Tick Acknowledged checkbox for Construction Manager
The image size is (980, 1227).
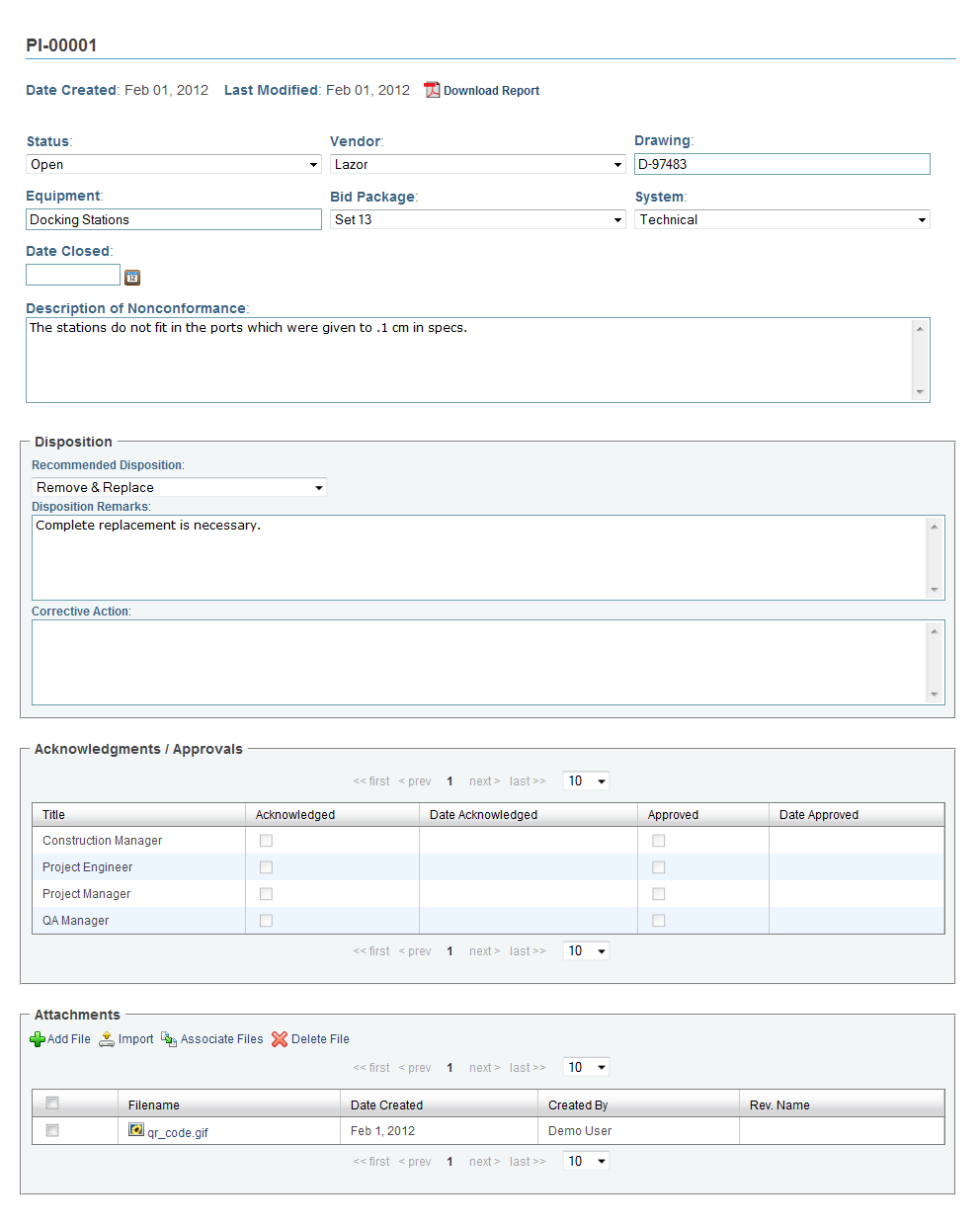[266, 841]
